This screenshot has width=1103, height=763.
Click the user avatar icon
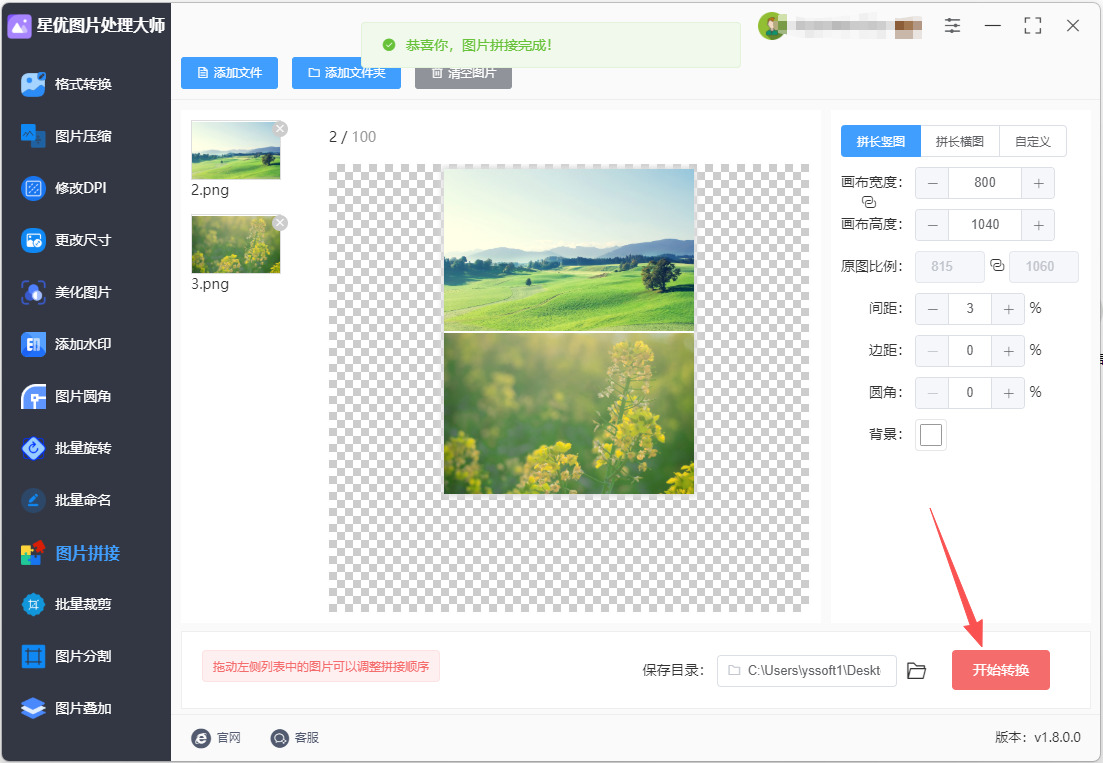point(771,26)
